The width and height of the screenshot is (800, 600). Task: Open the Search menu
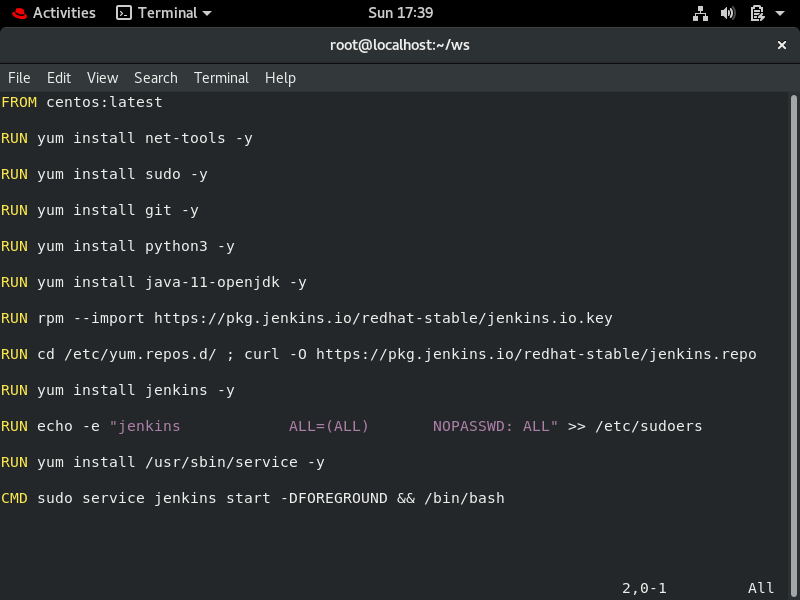click(x=156, y=78)
